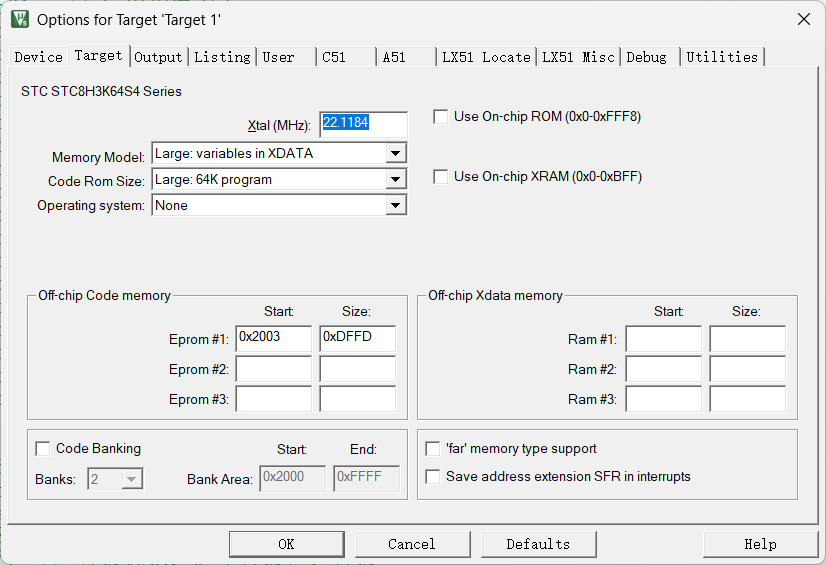Image resolution: width=826 pixels, height=565 pixels.
Task: Switch to the Device tab
Action: [x=38, y=57]
